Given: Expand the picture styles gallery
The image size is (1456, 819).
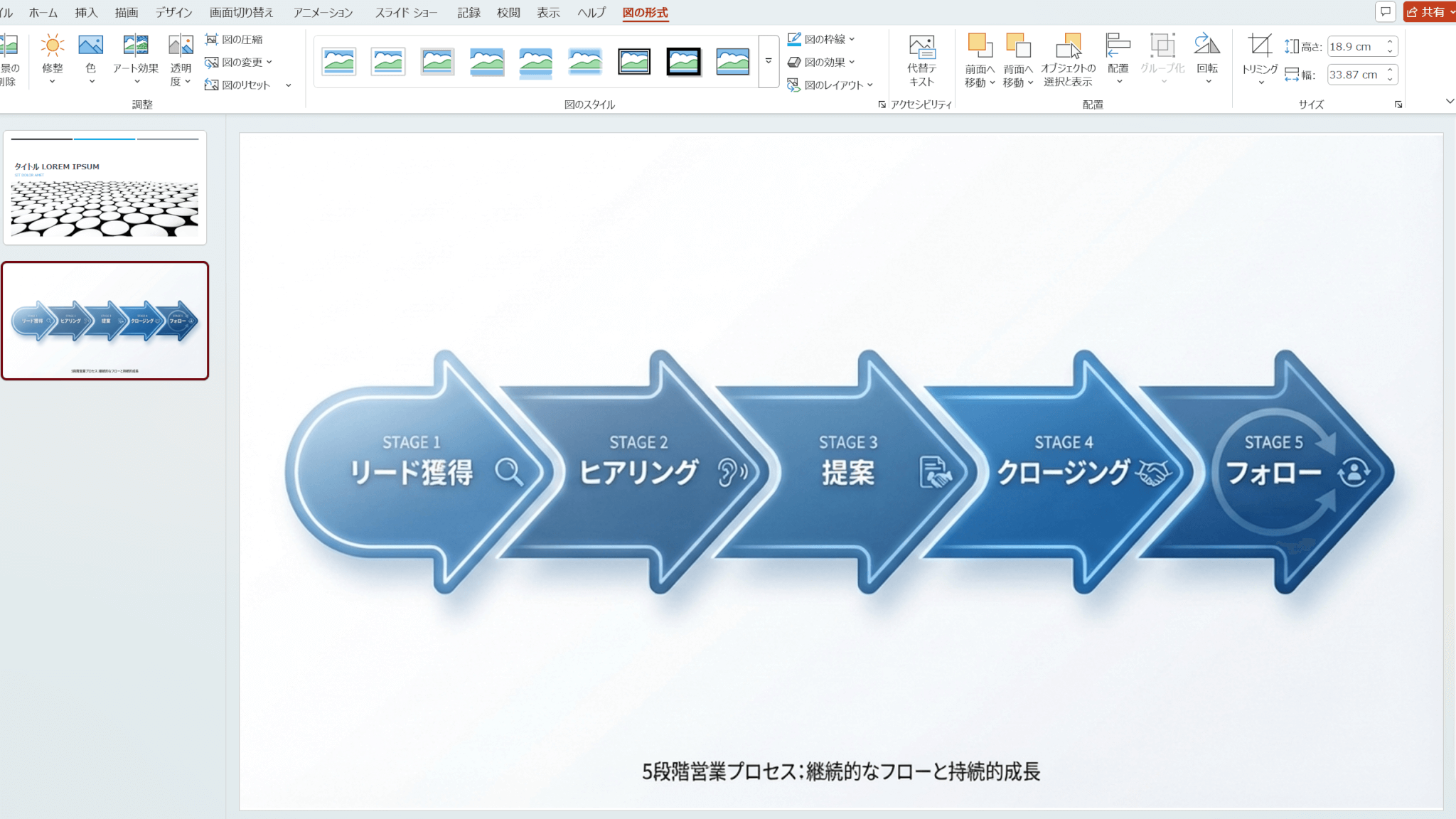Looking at the screenshot, I should point(769,62).
